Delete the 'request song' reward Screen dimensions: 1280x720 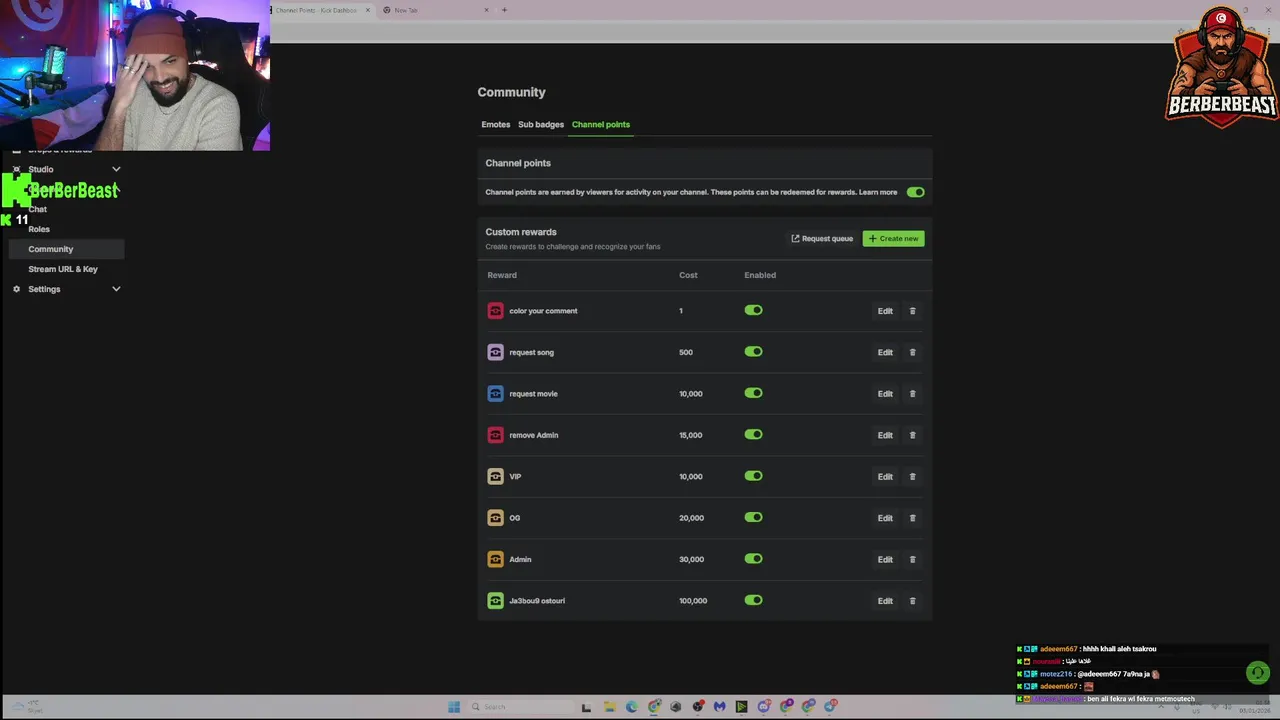coord(912,352)
